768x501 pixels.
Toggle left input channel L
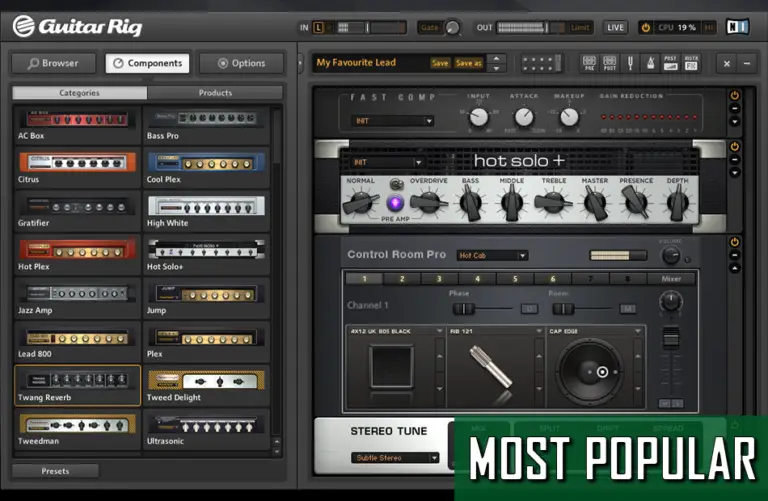318,27
